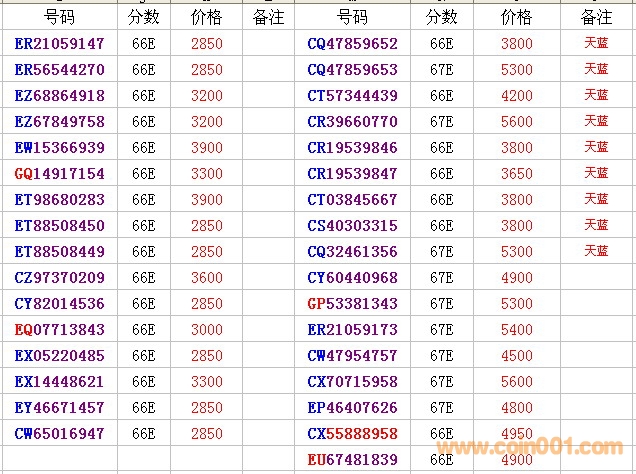
Task: Select serial CX55888958 in the right table
Action: pyautogui.click(x=352, y=434)
